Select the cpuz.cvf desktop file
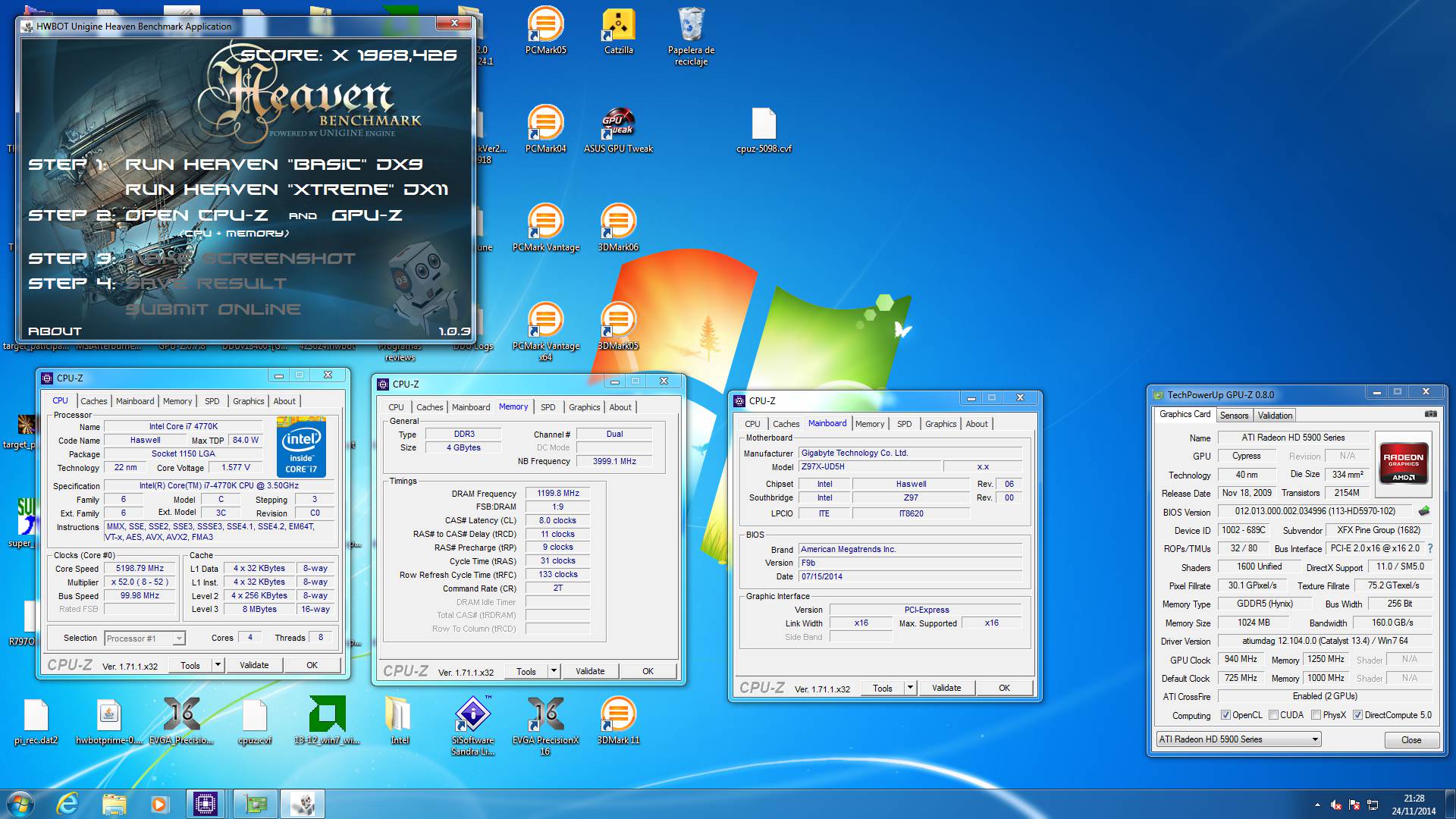Viewport: 1456px width, 819px height. (x=254, y=720)
